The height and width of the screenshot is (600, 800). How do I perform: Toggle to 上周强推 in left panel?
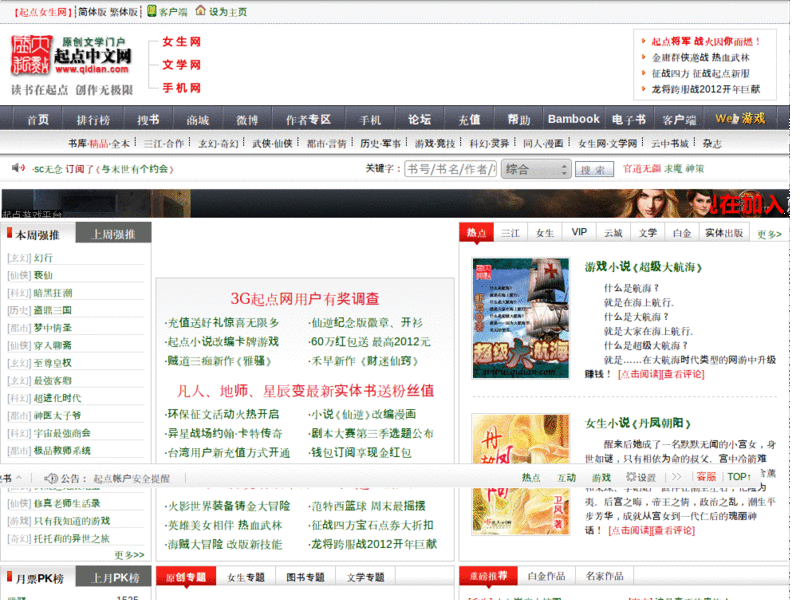pyautogui.click(x=110, y=231)
